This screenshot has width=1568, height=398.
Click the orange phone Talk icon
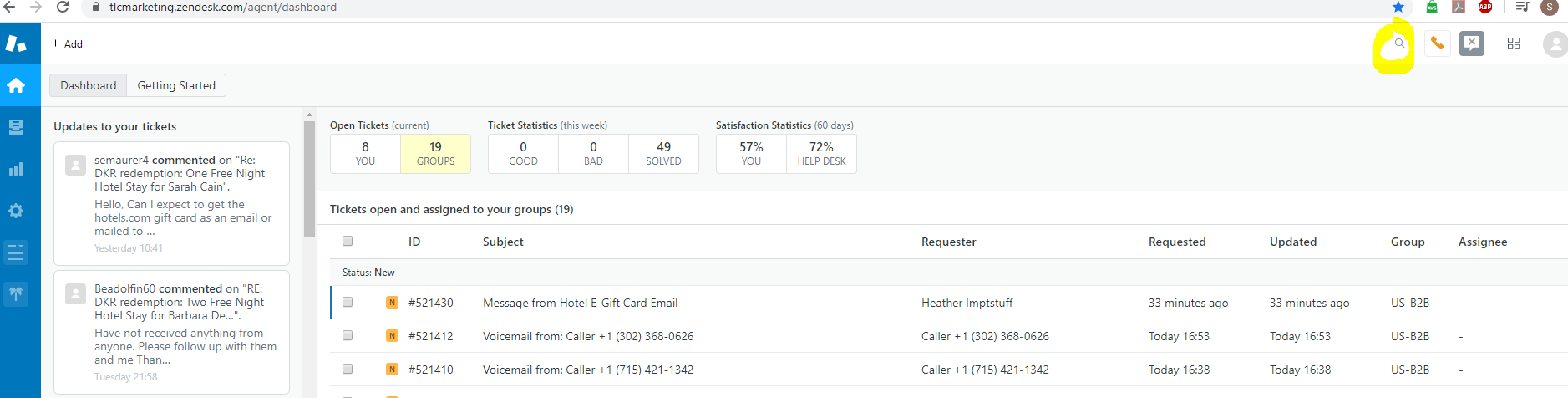click(x=1437, y=43)
